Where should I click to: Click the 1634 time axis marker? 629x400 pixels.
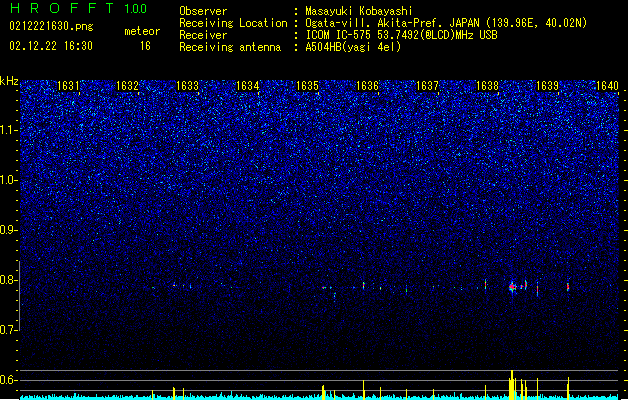[248, 86]
